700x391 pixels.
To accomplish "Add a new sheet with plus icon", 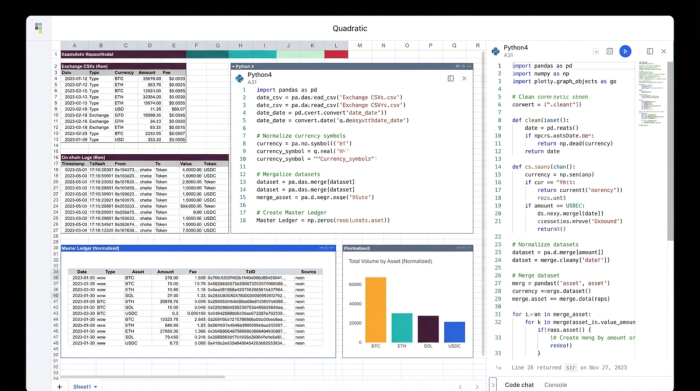I will 59,387.
